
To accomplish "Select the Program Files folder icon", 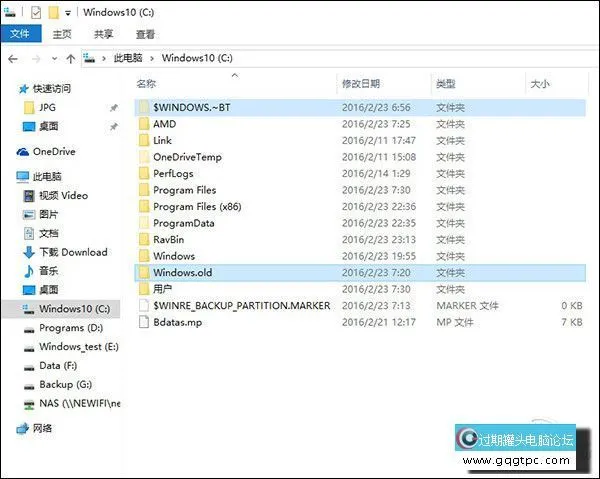I will [144, 190].
